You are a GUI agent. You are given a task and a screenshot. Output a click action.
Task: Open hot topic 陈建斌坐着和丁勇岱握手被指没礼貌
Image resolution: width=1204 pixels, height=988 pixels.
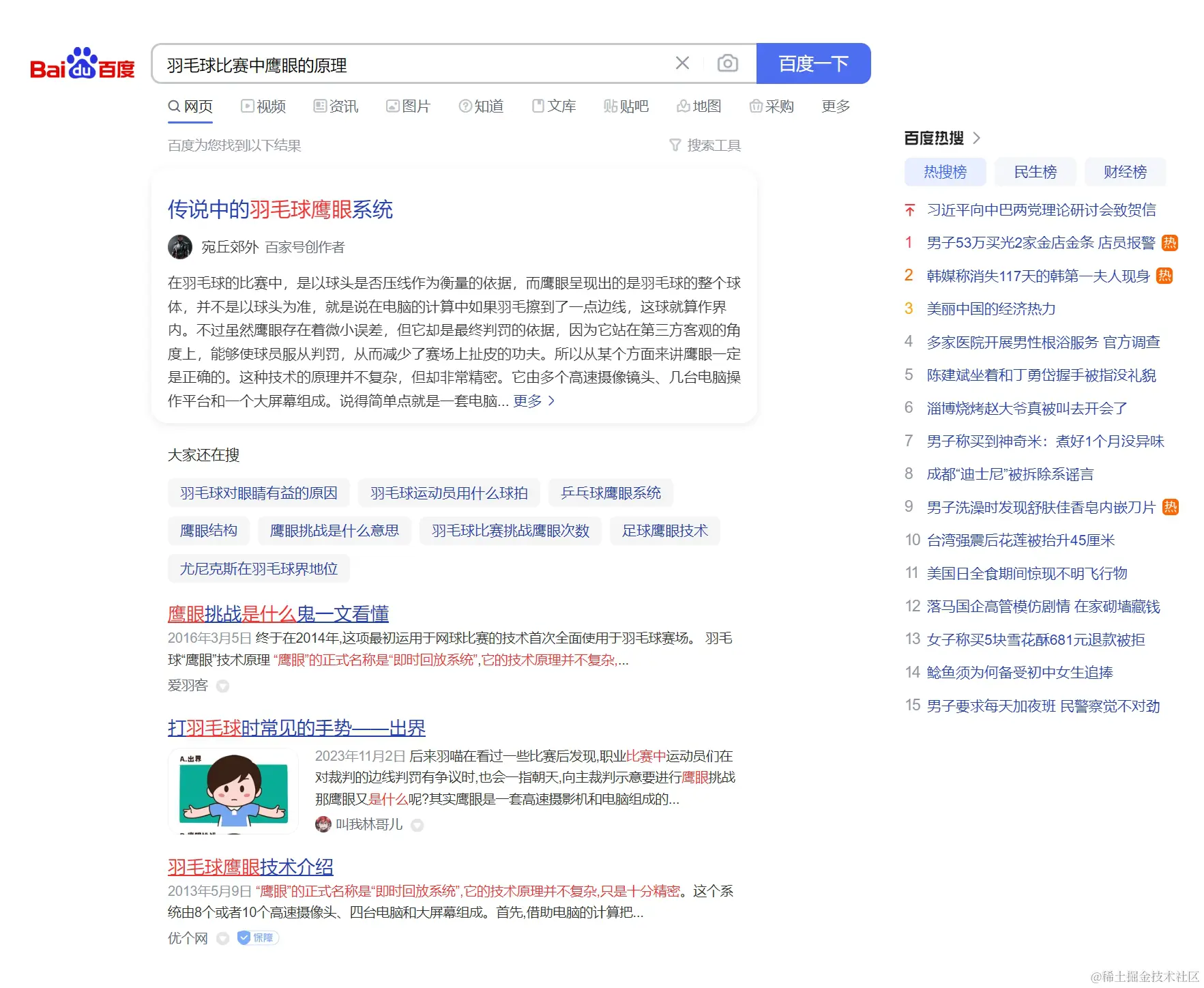pos(1042,375)
